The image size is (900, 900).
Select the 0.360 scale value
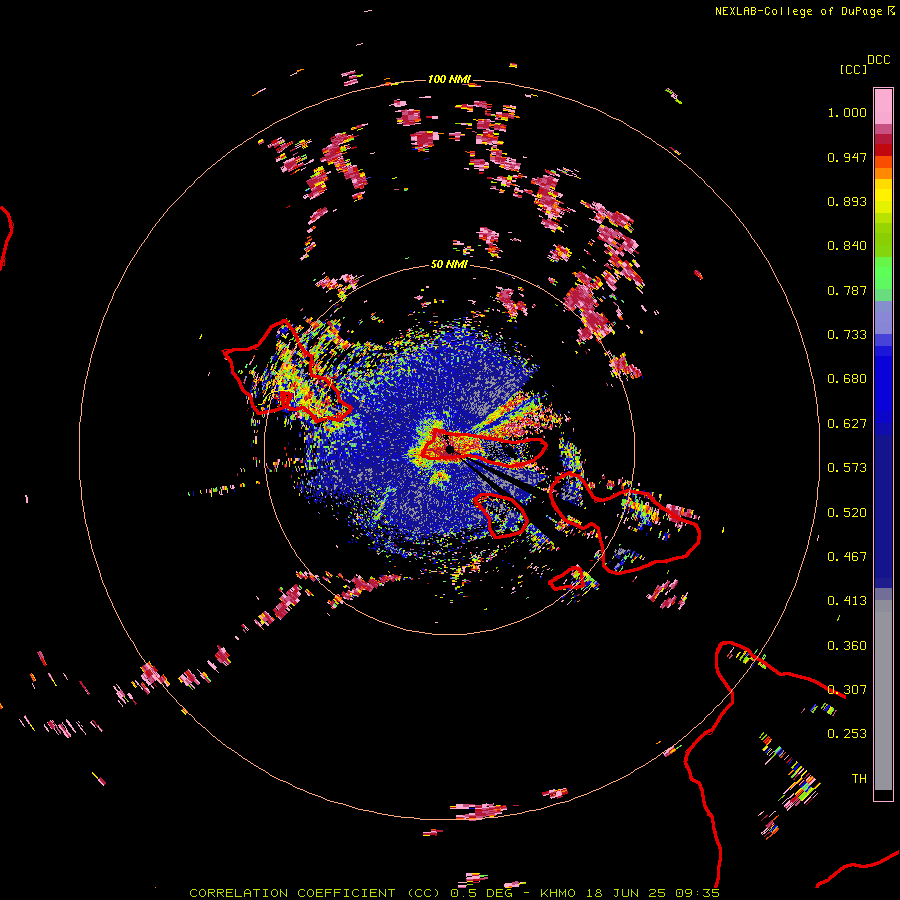[x=847, y=646]
